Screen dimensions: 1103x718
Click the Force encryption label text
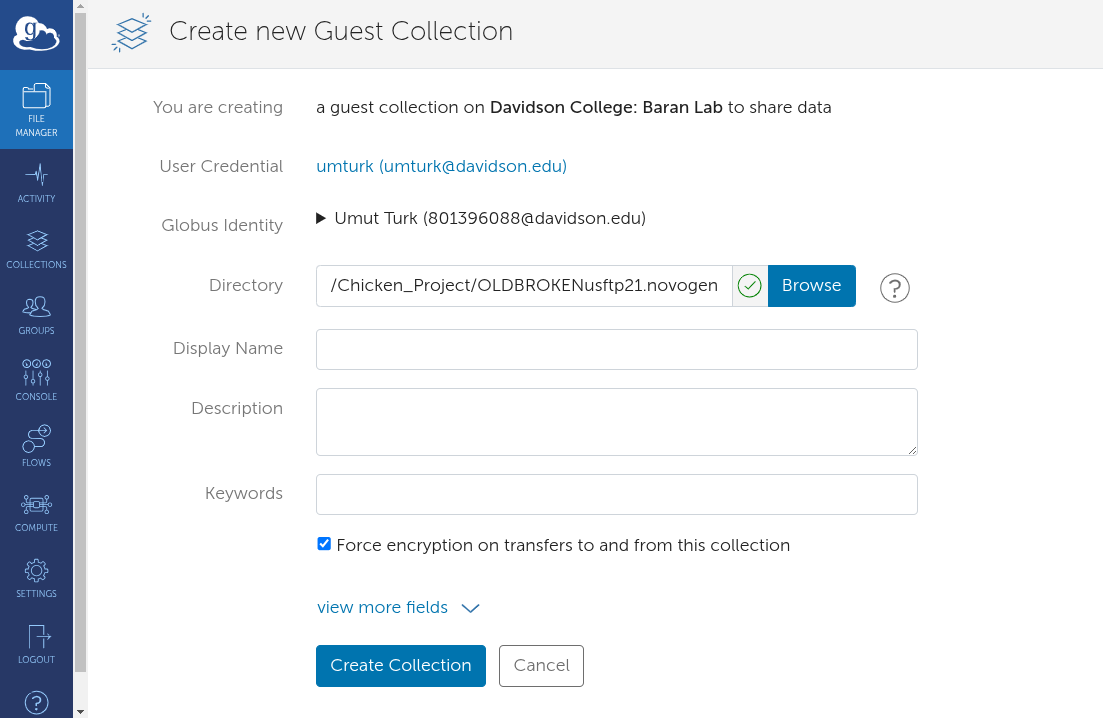(x=563, y=545)
